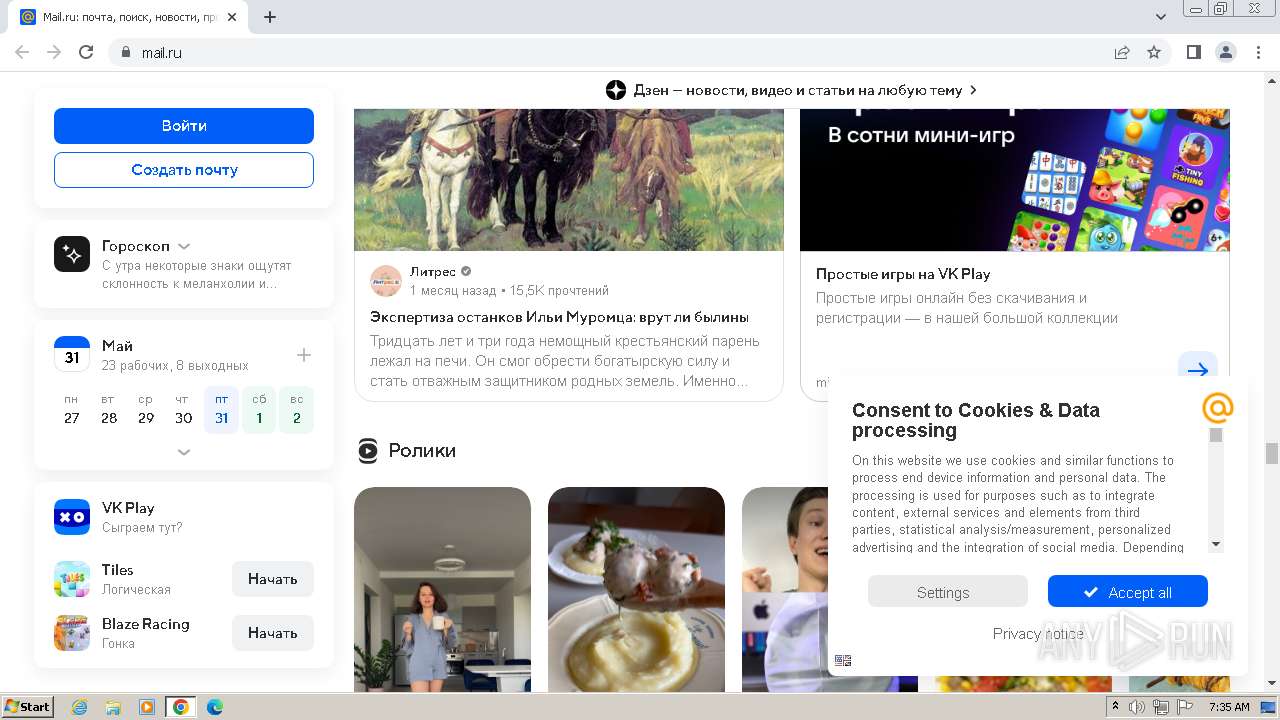Select Sunday 2 in the calendar
Image resolution: width=1280 pixels, height=720 pixels.
(x=296, y=409)
